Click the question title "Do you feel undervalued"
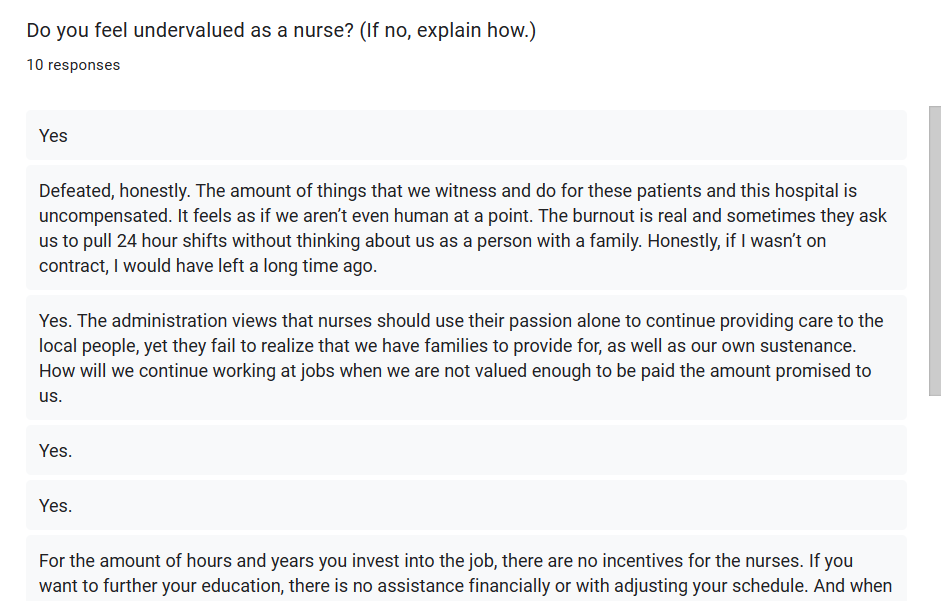The width and height of the screenshot is (950, 601). [281, 30]
